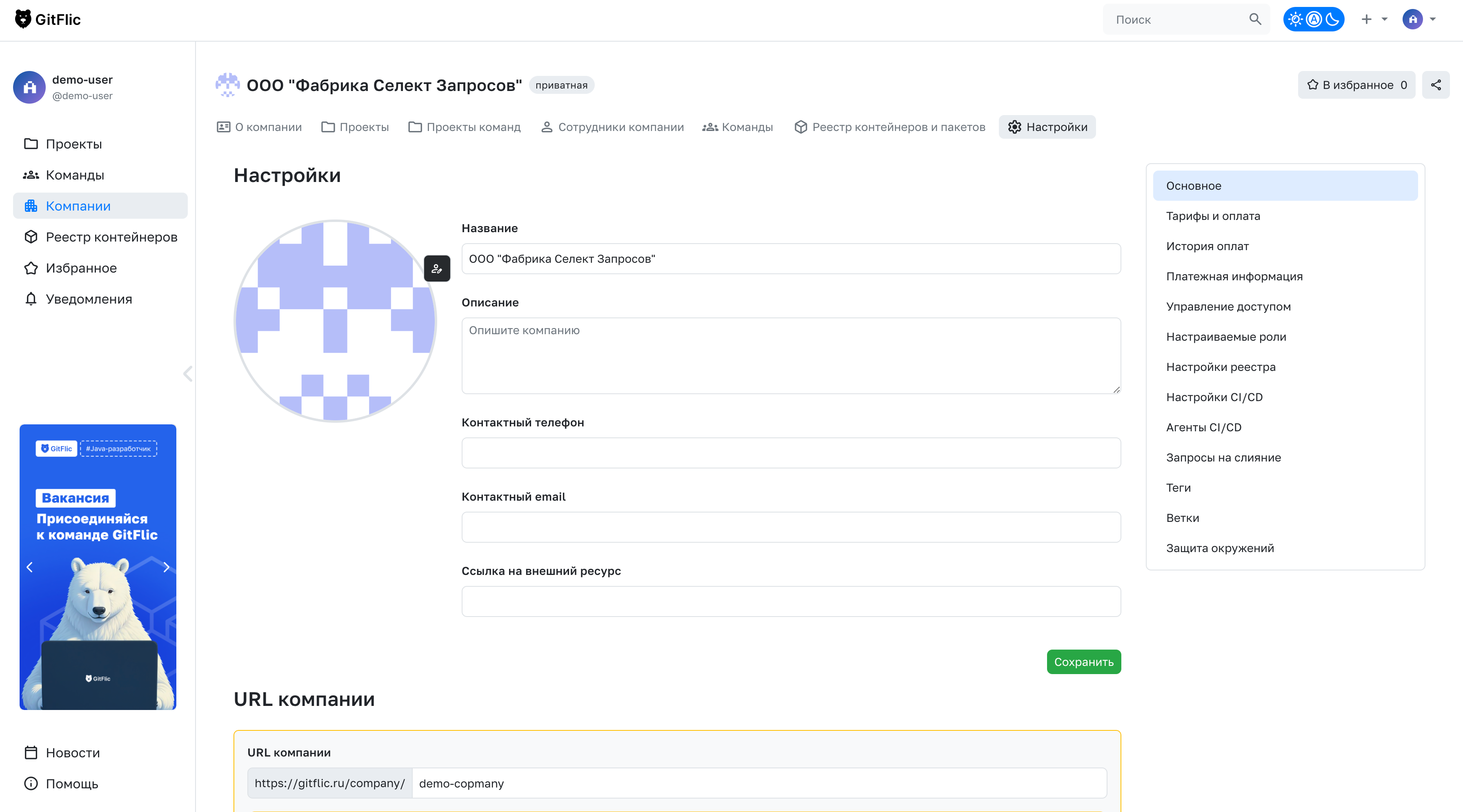Click the search magnifier icon
This screenshot has height=812, width=1463.
point(1255,19)
